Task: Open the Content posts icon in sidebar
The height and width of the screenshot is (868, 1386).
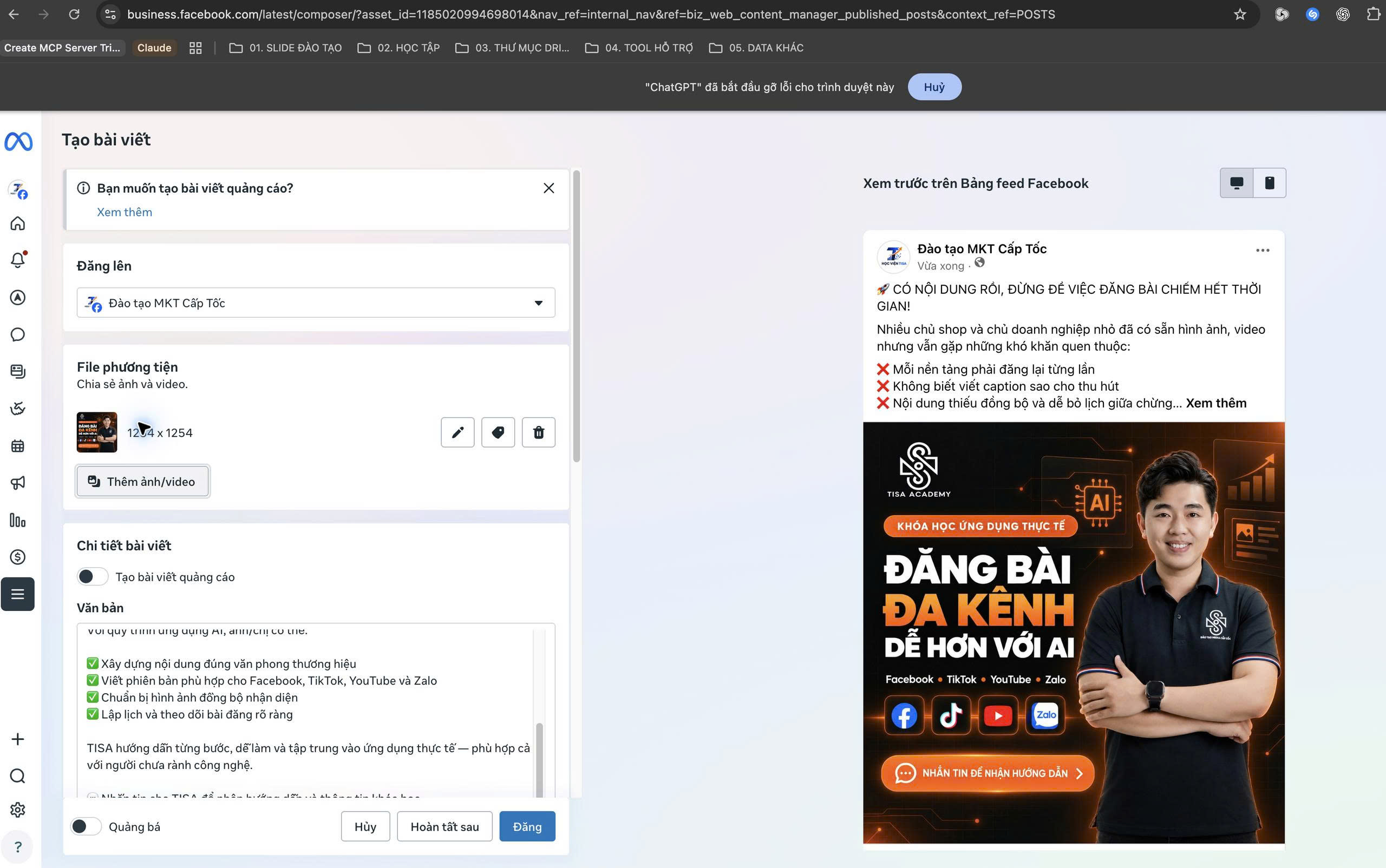Action: [18, 371]
